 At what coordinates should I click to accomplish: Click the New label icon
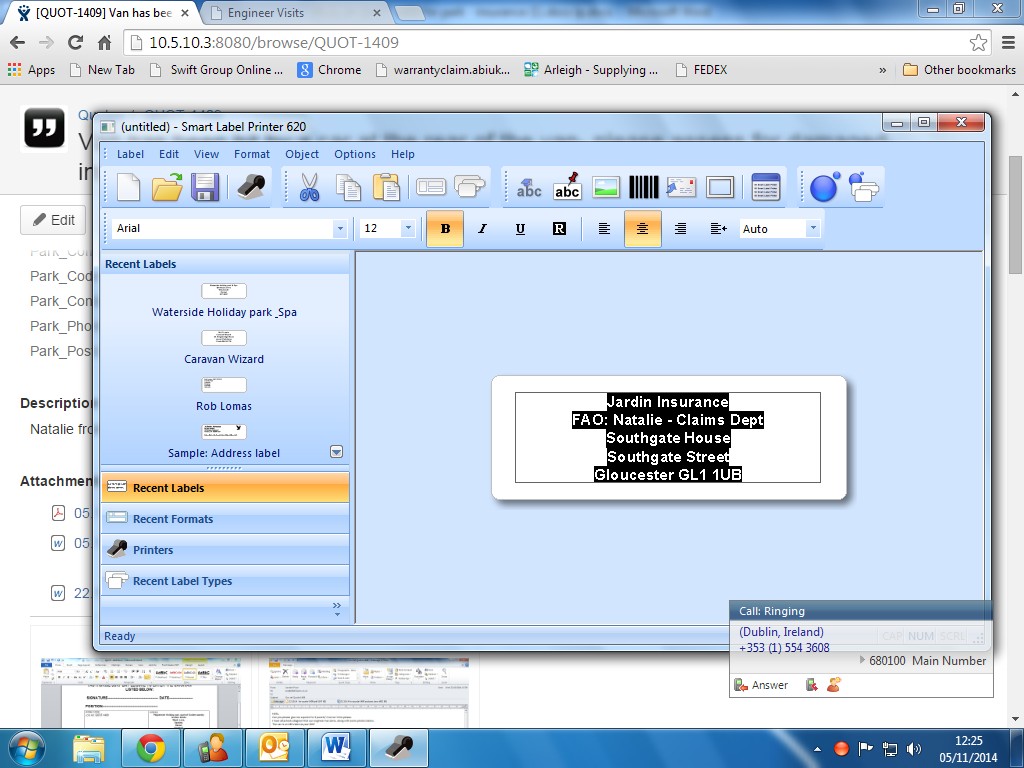pos(129,187)
